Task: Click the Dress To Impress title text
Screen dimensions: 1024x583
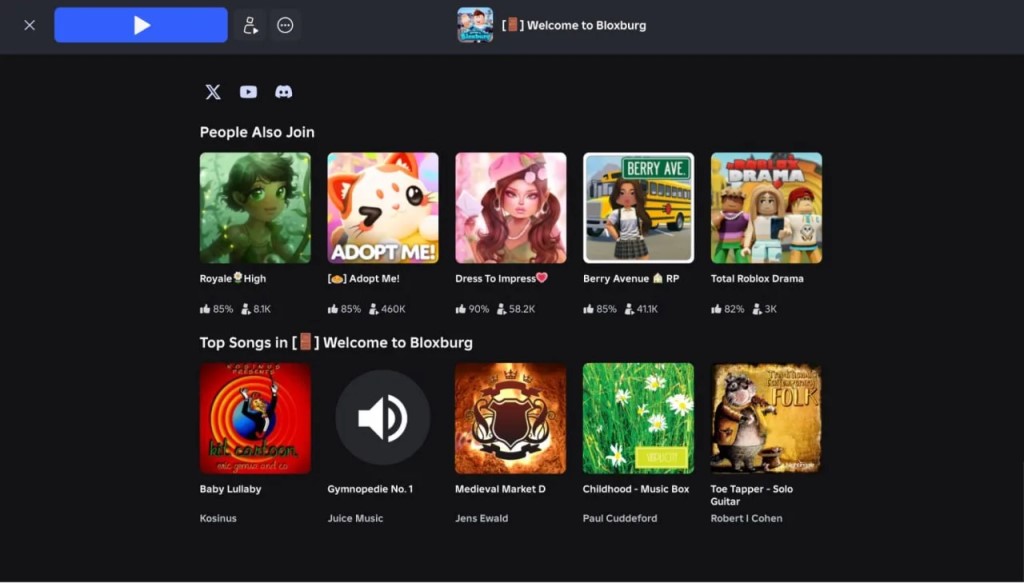Action: click(x=502, y=278)
